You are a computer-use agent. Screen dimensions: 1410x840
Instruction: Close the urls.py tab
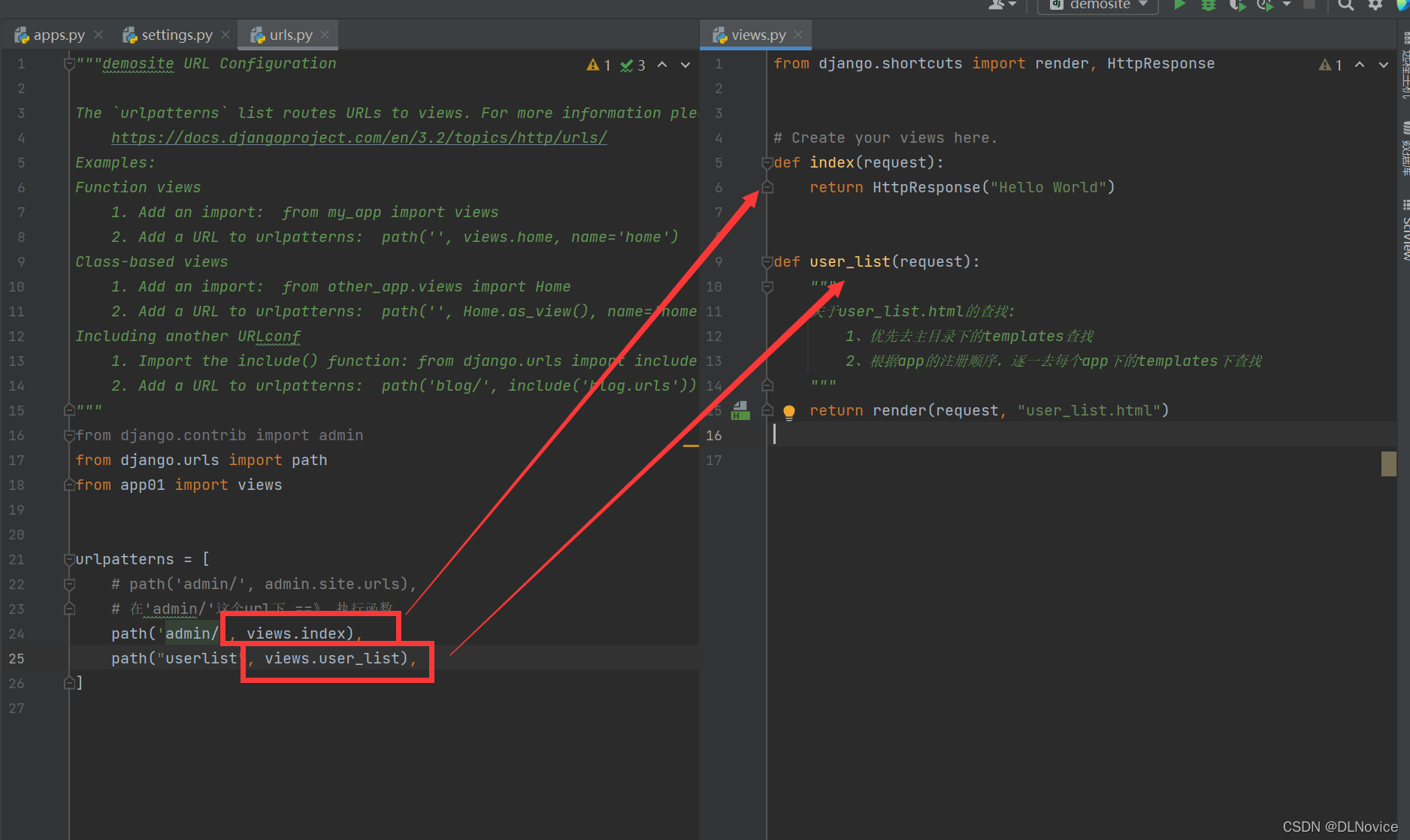pos(325,35)
